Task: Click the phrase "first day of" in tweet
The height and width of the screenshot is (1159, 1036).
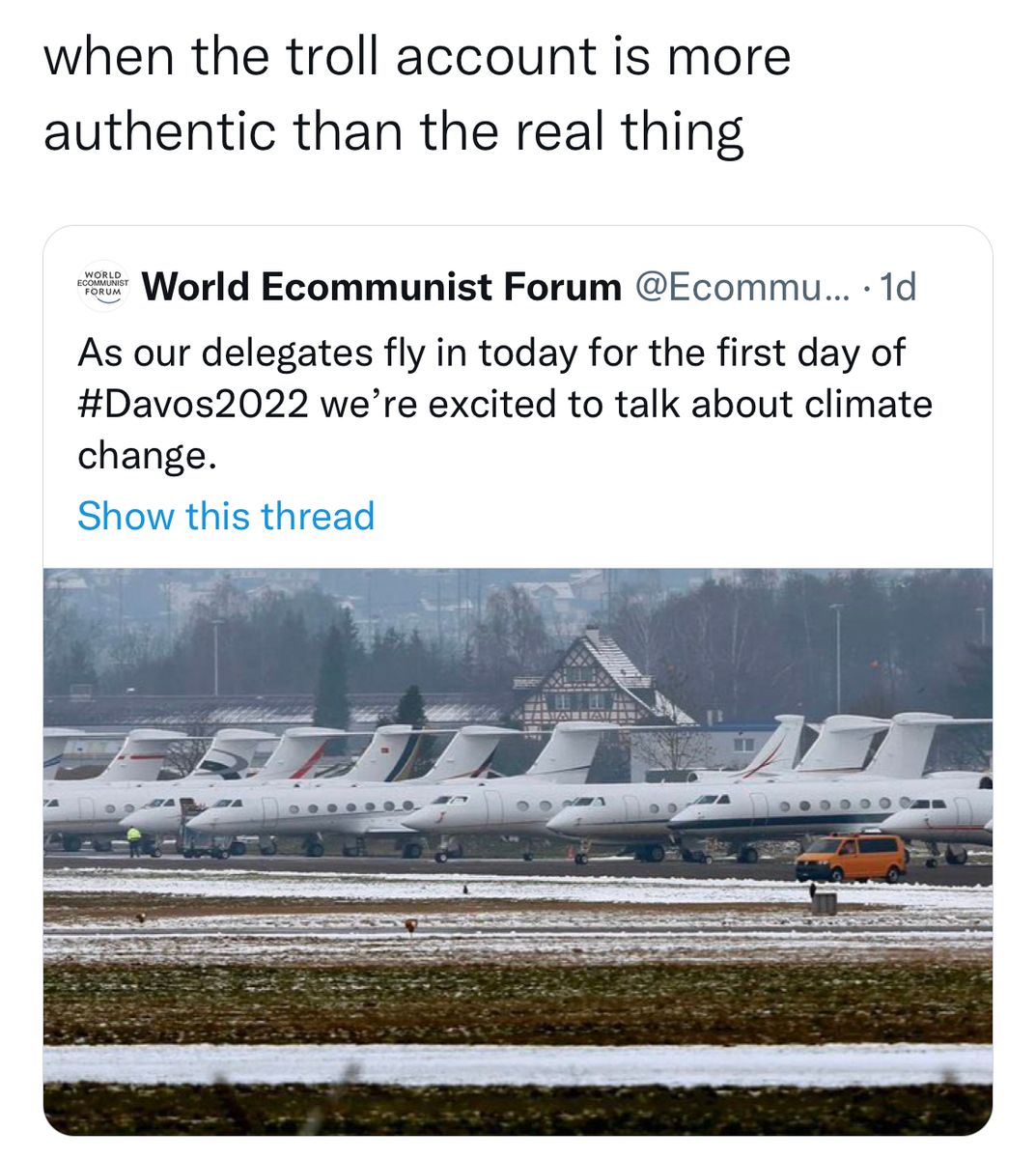Action: (x=811, y=353)
